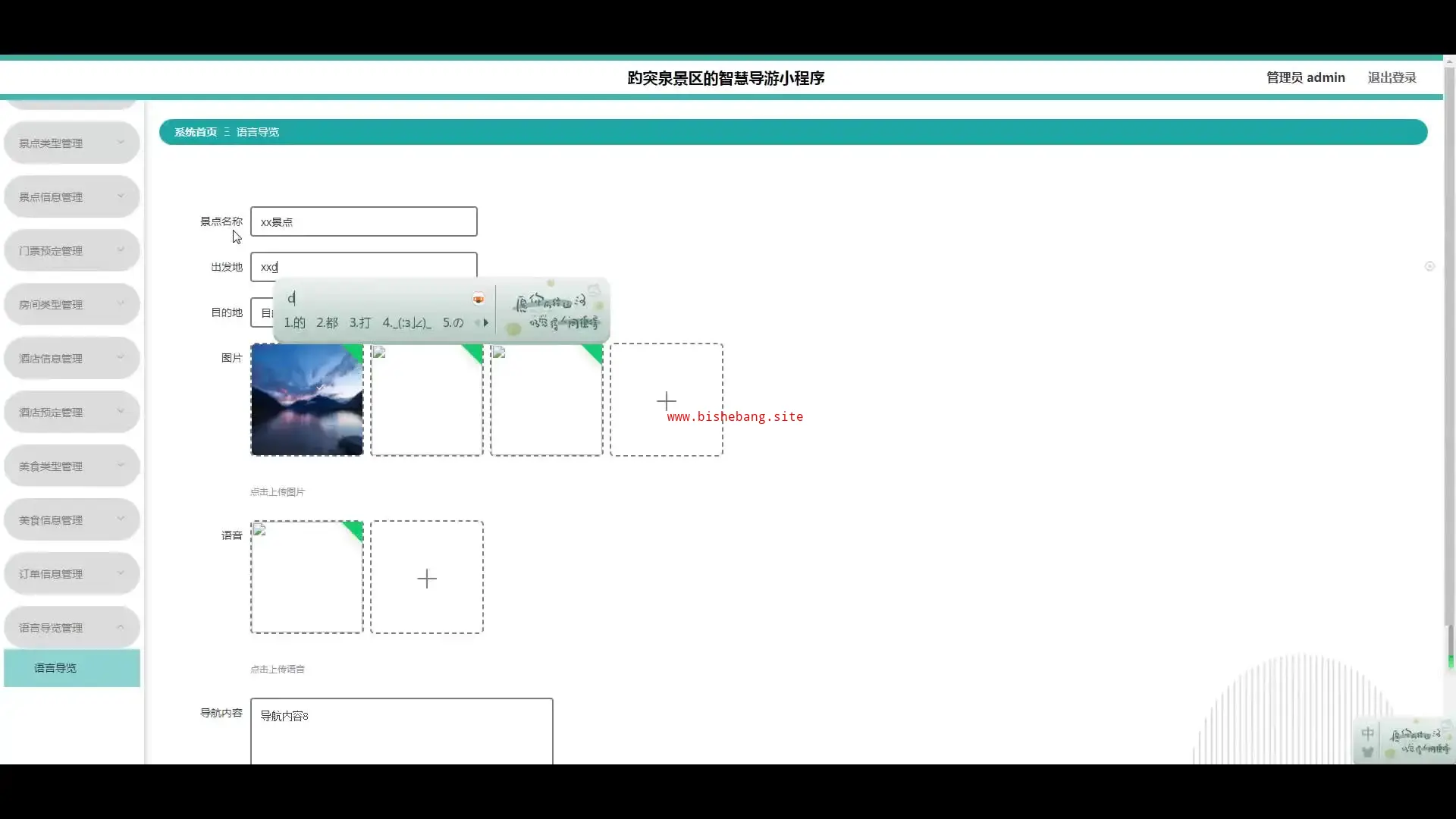
Task: Go to 系统首页 breadcrumb link
Action: (x=196, y=132)
